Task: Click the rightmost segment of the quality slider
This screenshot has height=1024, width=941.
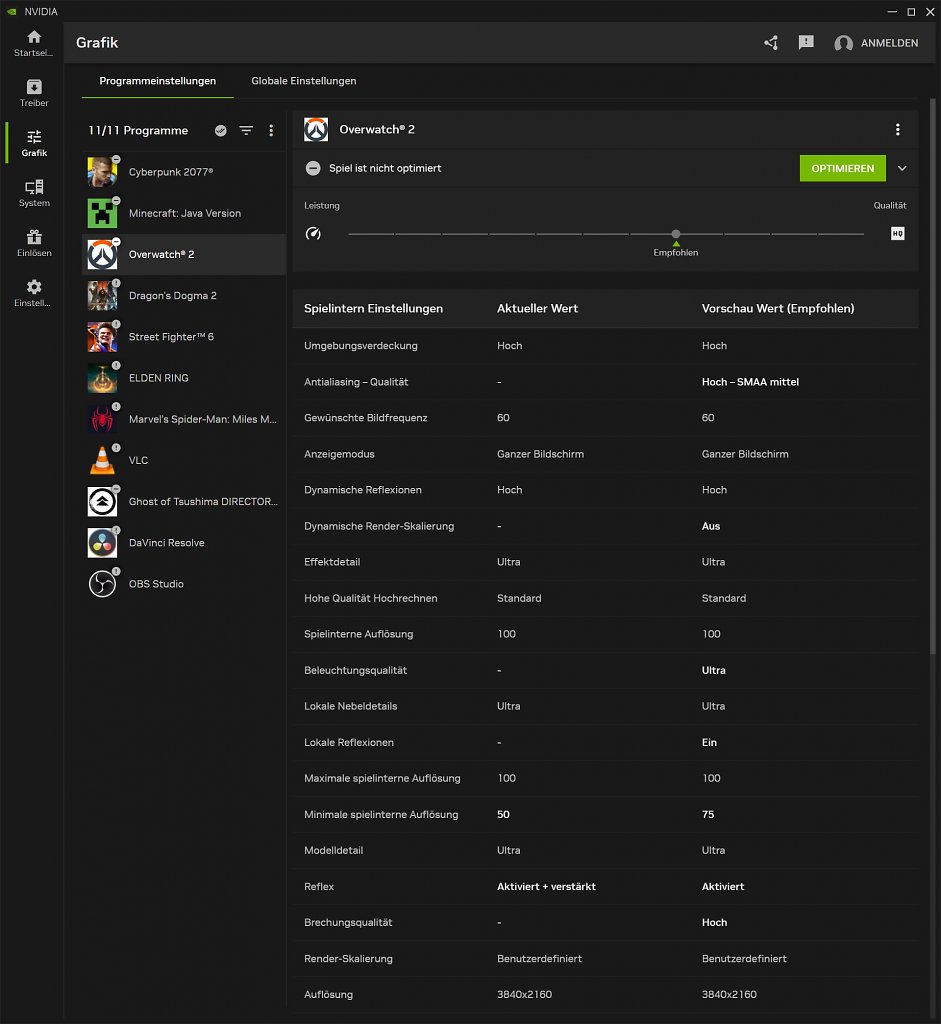Action: click(x=841, y=234)
